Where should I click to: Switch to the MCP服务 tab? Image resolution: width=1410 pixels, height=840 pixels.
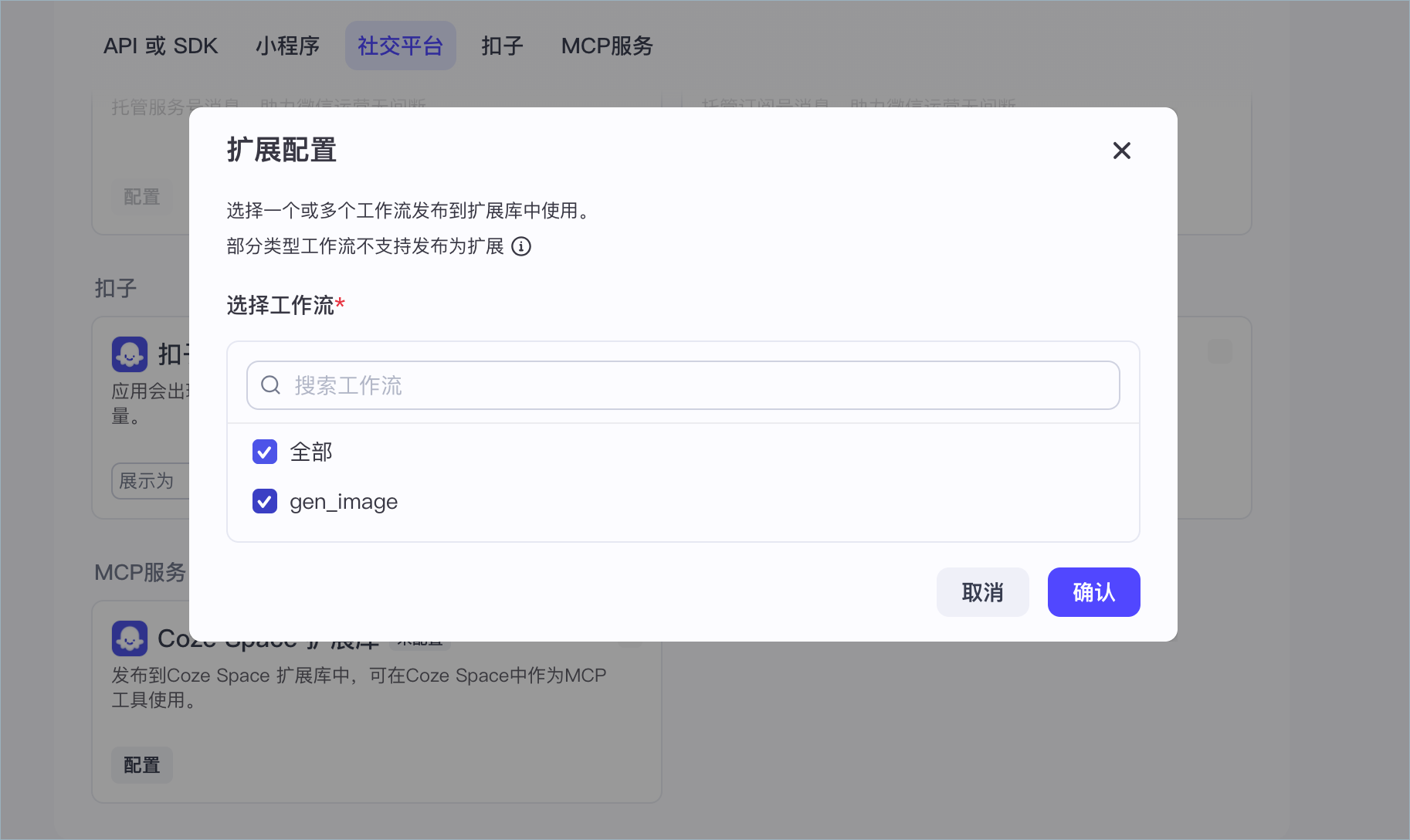tap(607, 46)
